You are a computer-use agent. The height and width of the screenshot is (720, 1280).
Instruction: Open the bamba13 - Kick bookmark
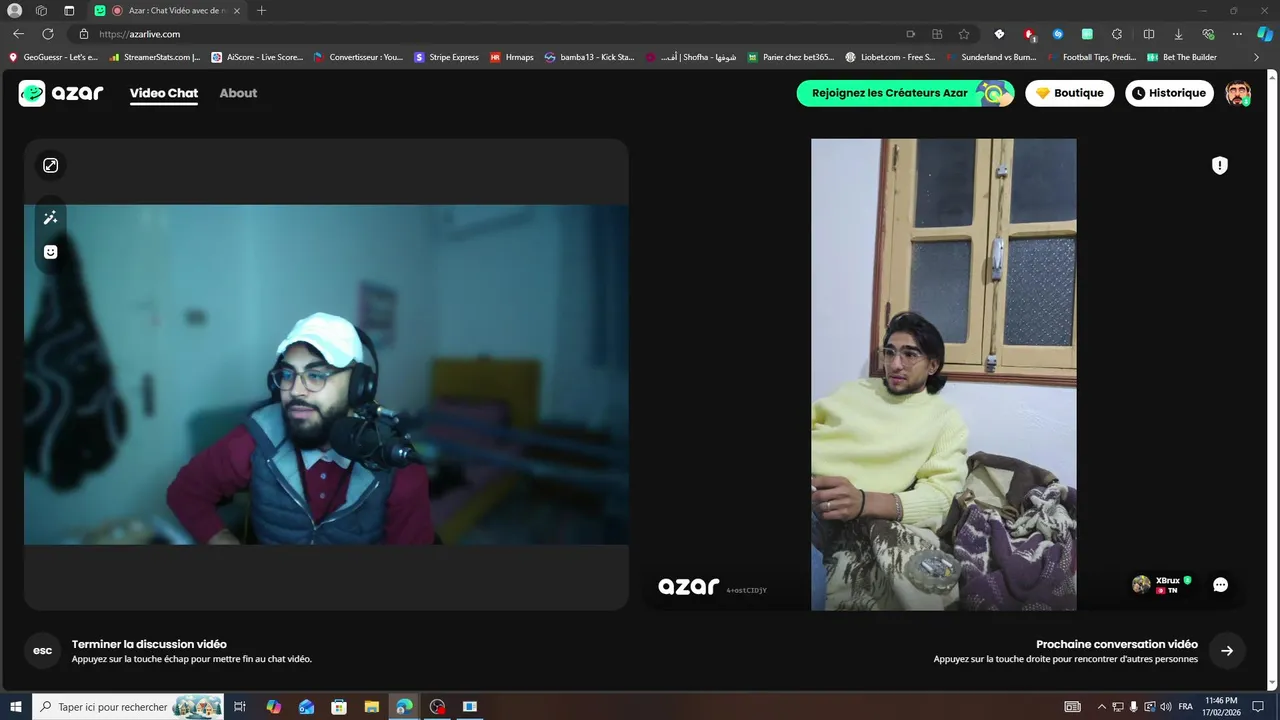point(590,57)
